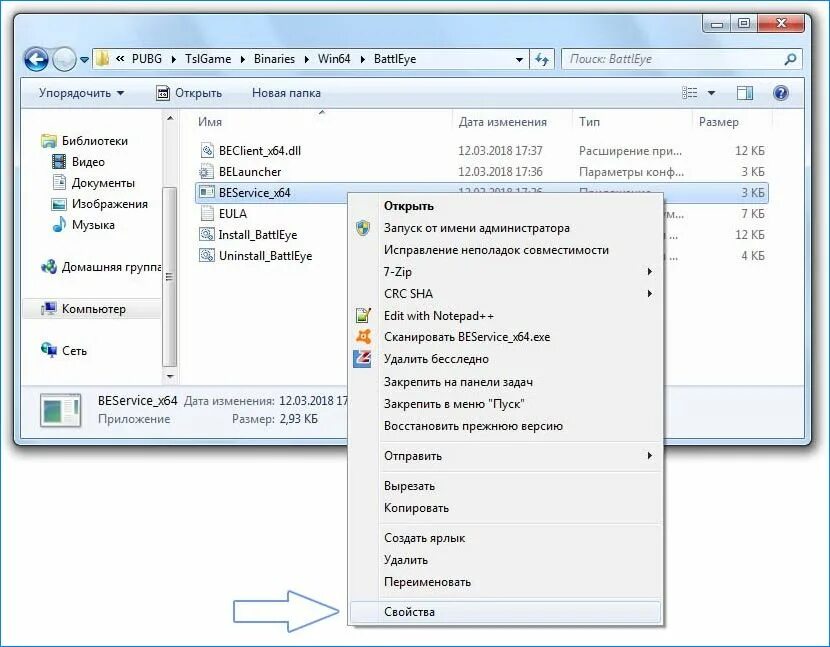Click the navigation pane scrollbar
The height and width of the screenshot is (647, 830).
click(x=169, y=276)
